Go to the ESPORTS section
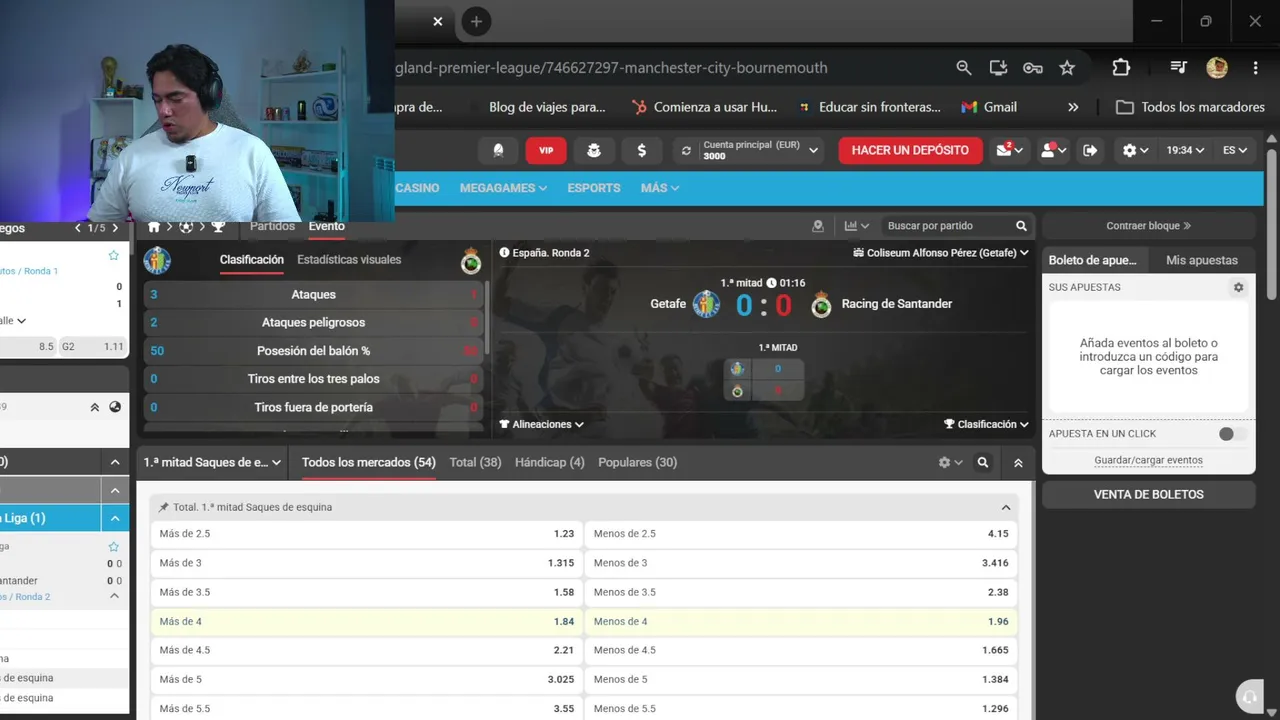This screenshot has height=720, width=1280. 594,188
